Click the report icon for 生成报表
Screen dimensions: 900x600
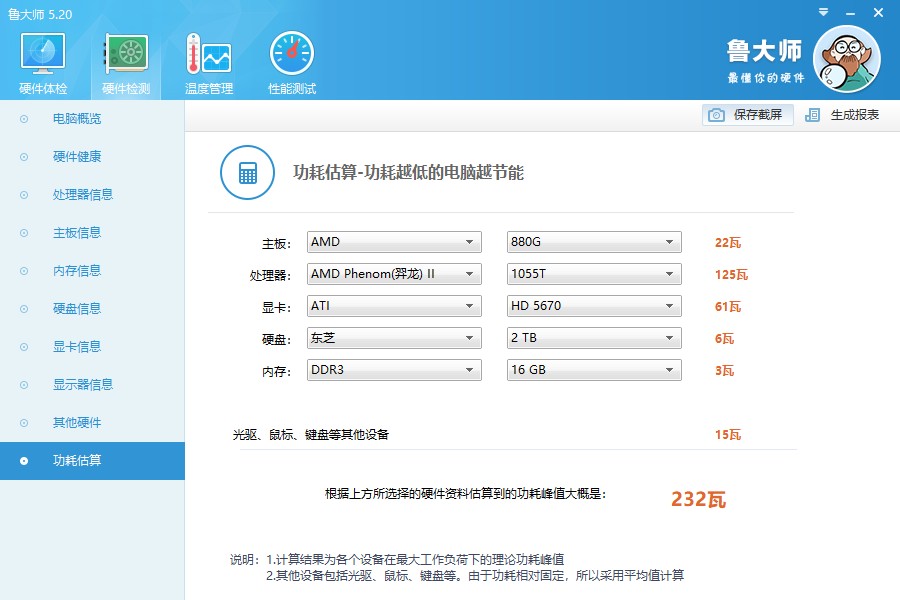pos(813,115)
